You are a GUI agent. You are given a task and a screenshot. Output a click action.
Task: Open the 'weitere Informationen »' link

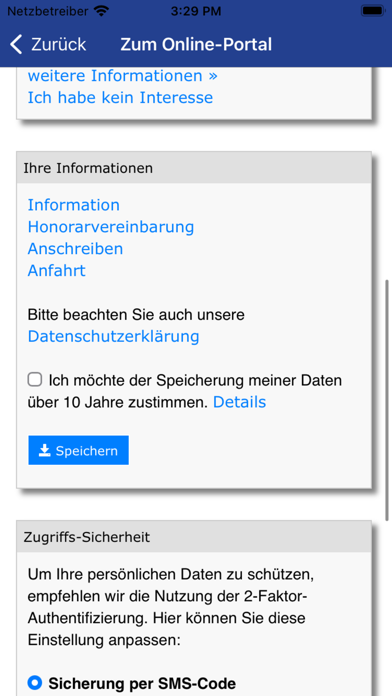(x=123, y=76)
